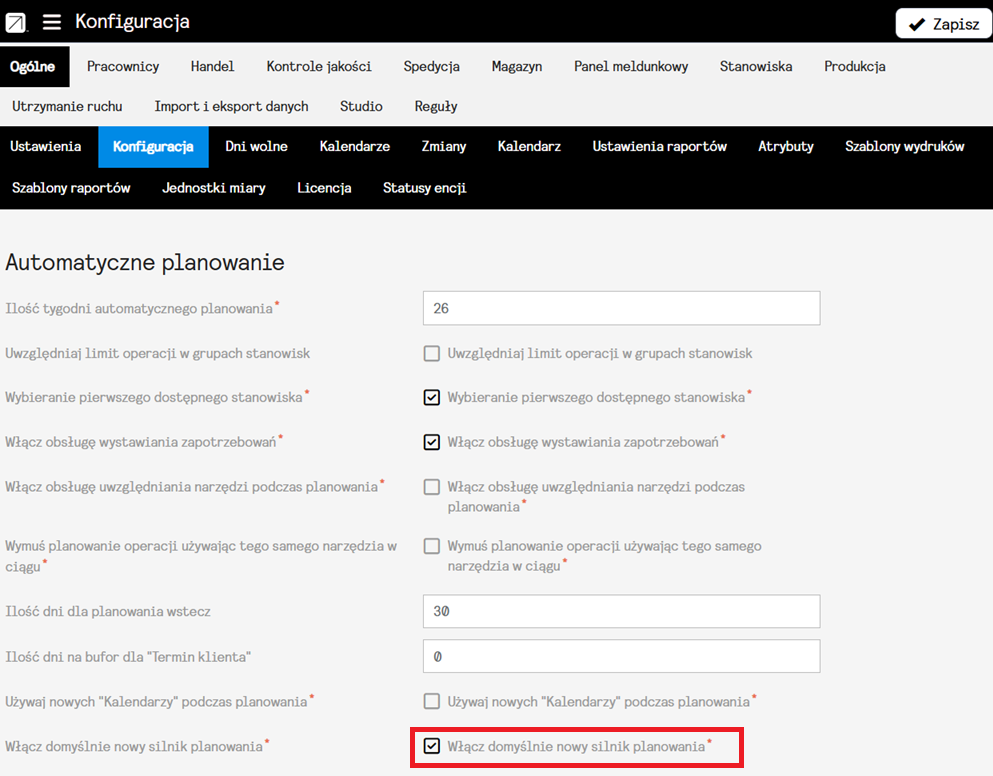Open the Pracownicy tab
Viewport: 993px width, 776px height.
pyautogui.click(x=123, y=67)
